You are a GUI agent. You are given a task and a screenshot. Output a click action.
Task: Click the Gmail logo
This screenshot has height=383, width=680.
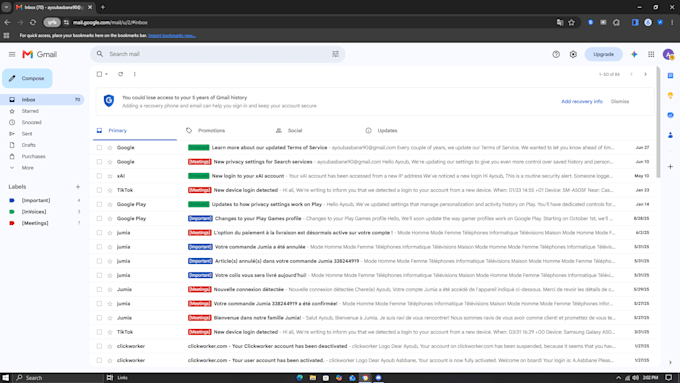(x=40, y=54)
